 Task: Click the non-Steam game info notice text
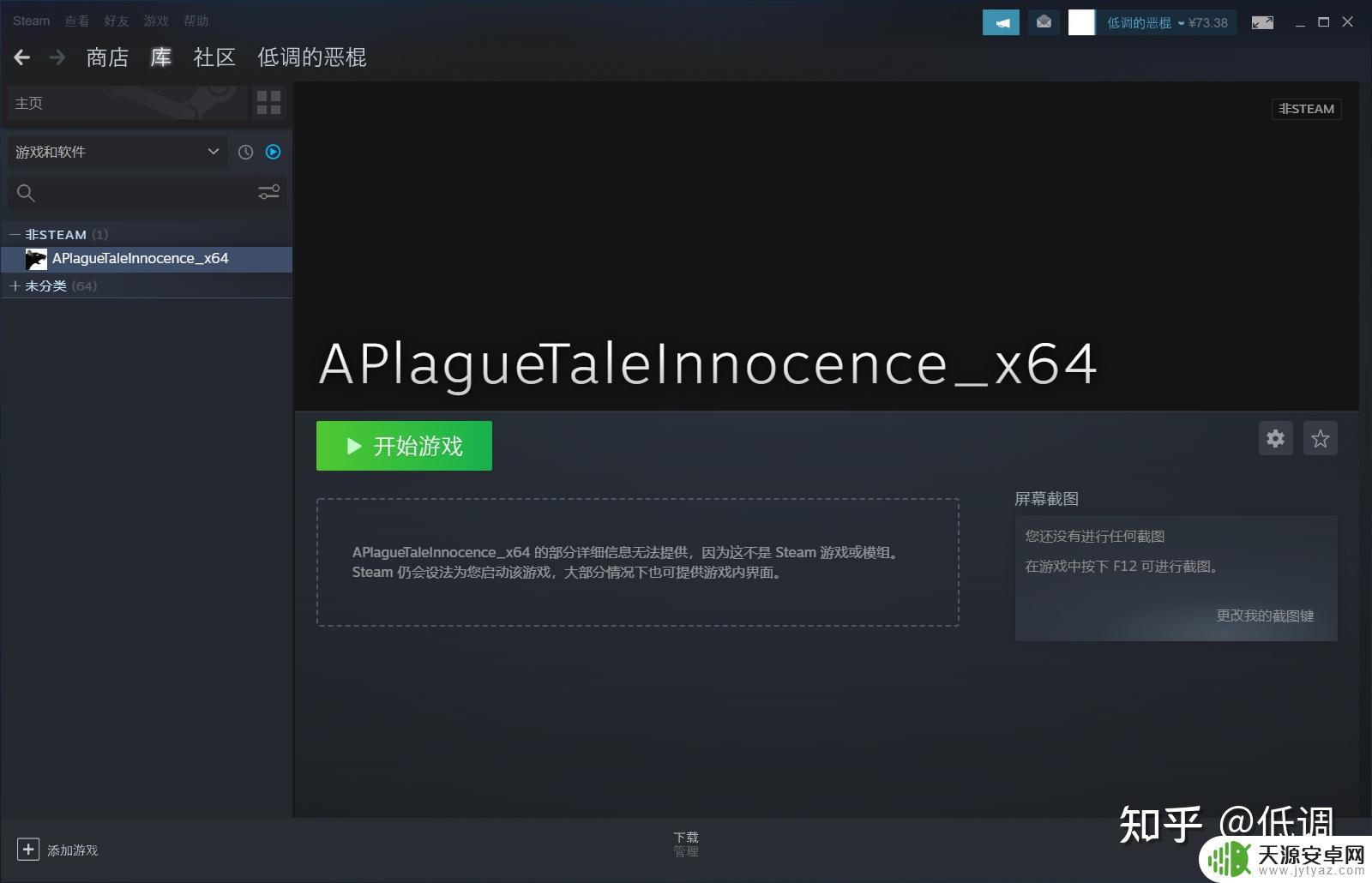tap(628, 562)
